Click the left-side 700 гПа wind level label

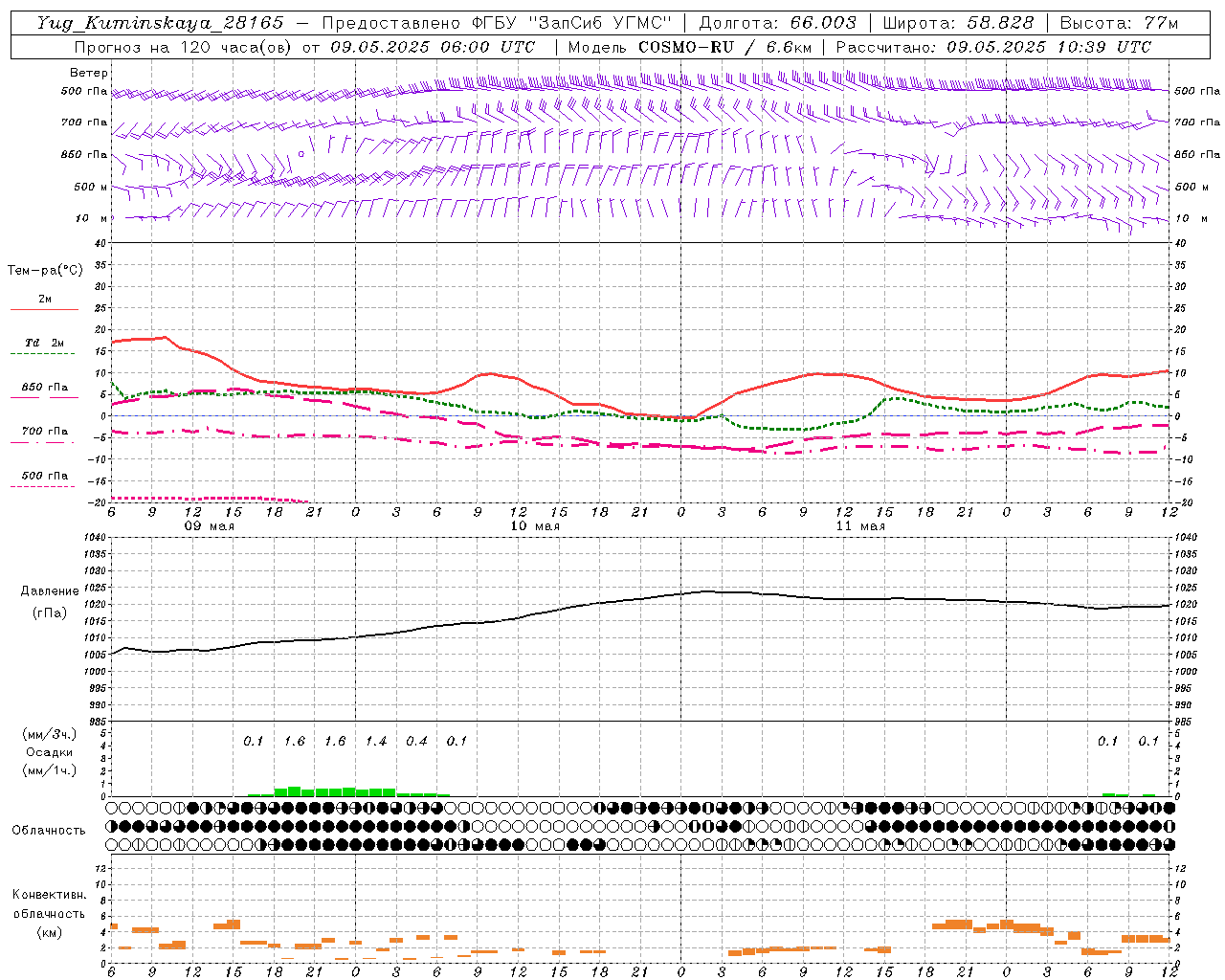(84, 123)
